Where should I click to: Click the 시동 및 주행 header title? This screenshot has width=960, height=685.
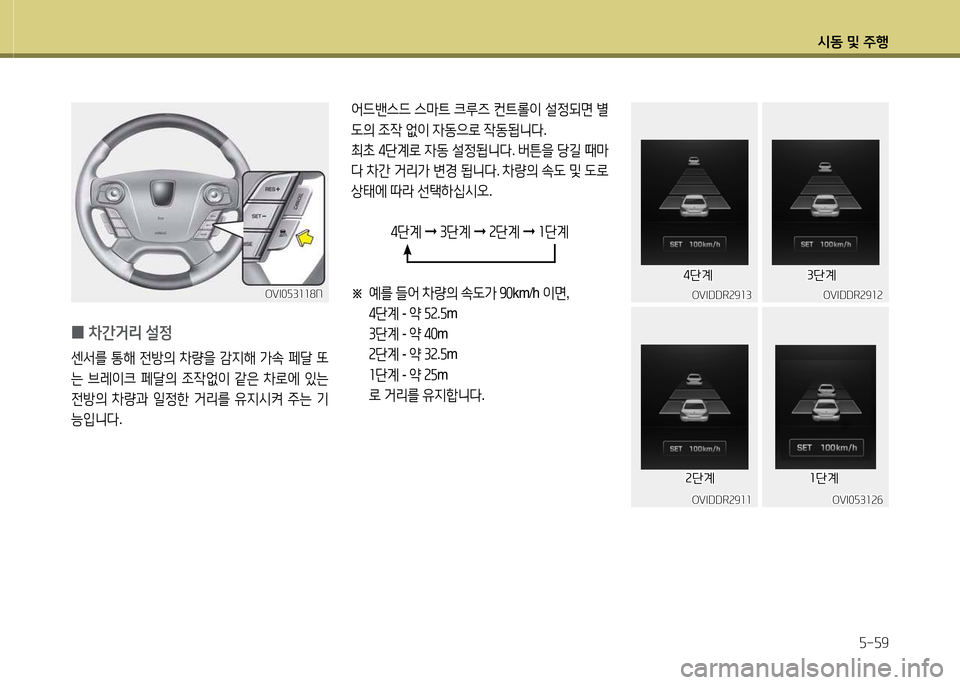click(852, 42)
